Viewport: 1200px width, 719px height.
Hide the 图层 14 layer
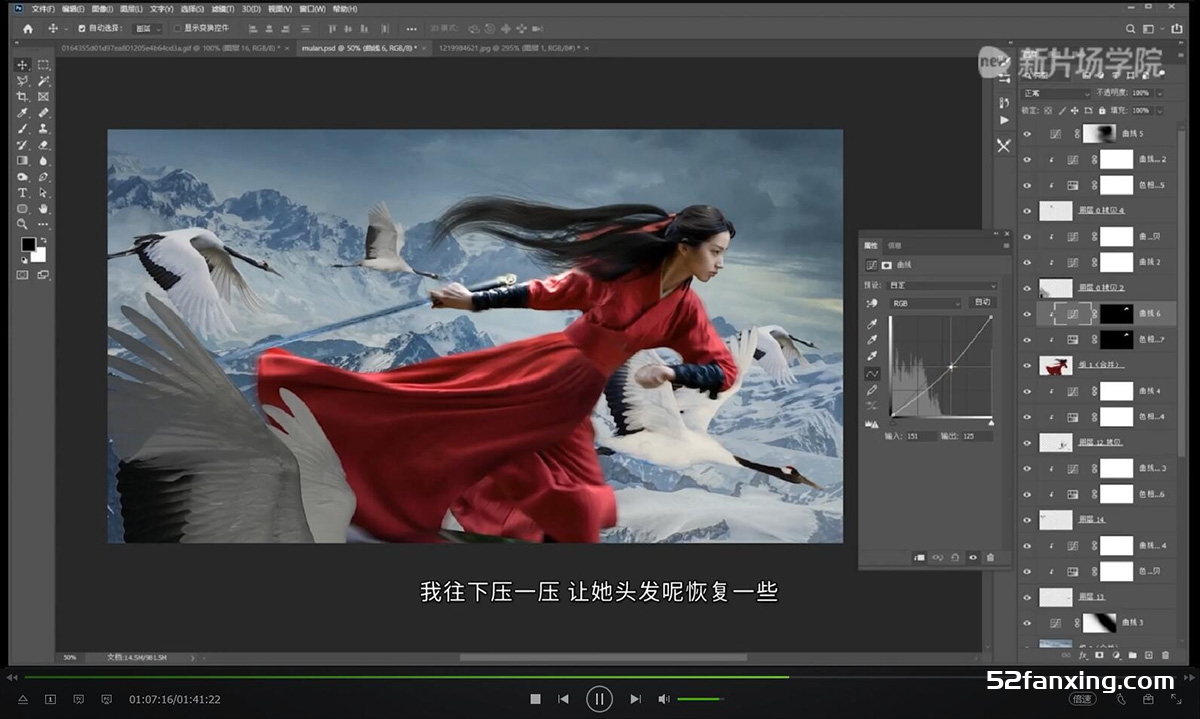pos(1026,520)
